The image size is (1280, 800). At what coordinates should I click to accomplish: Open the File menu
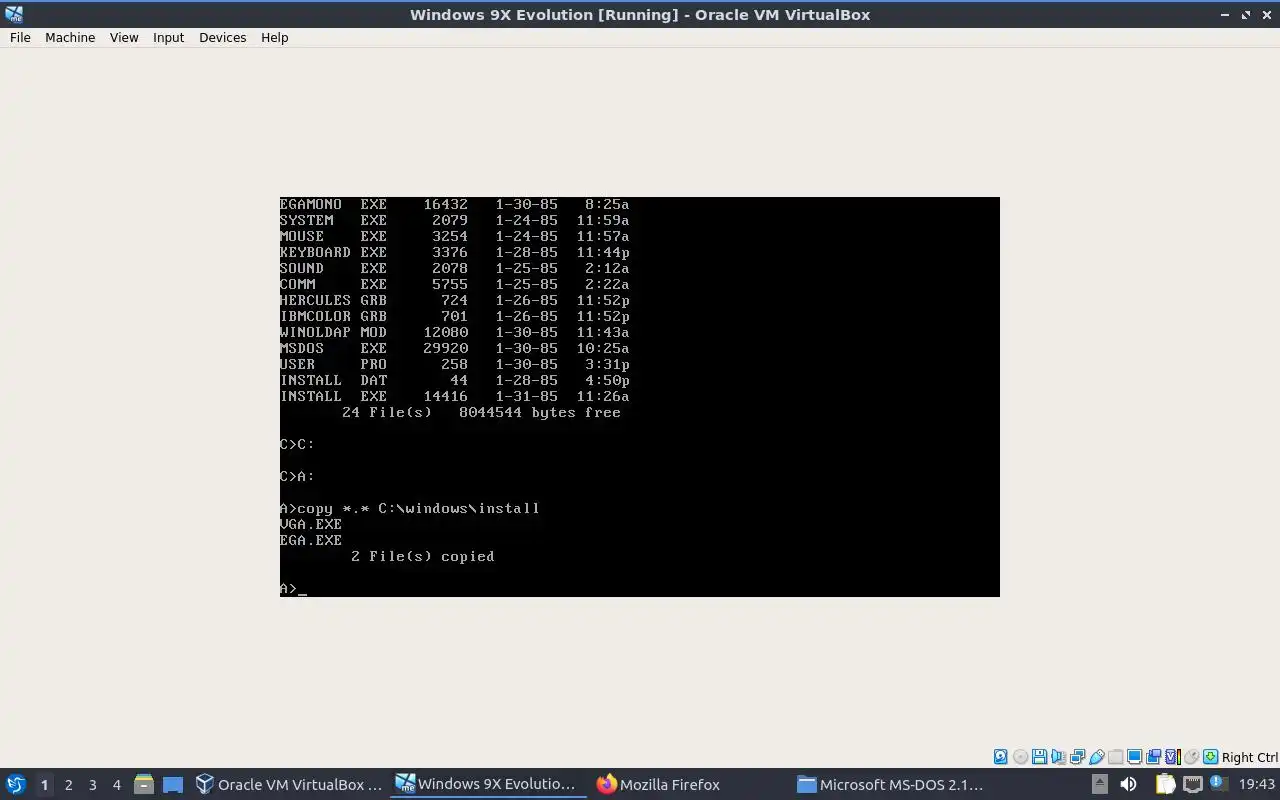(20, 37)
